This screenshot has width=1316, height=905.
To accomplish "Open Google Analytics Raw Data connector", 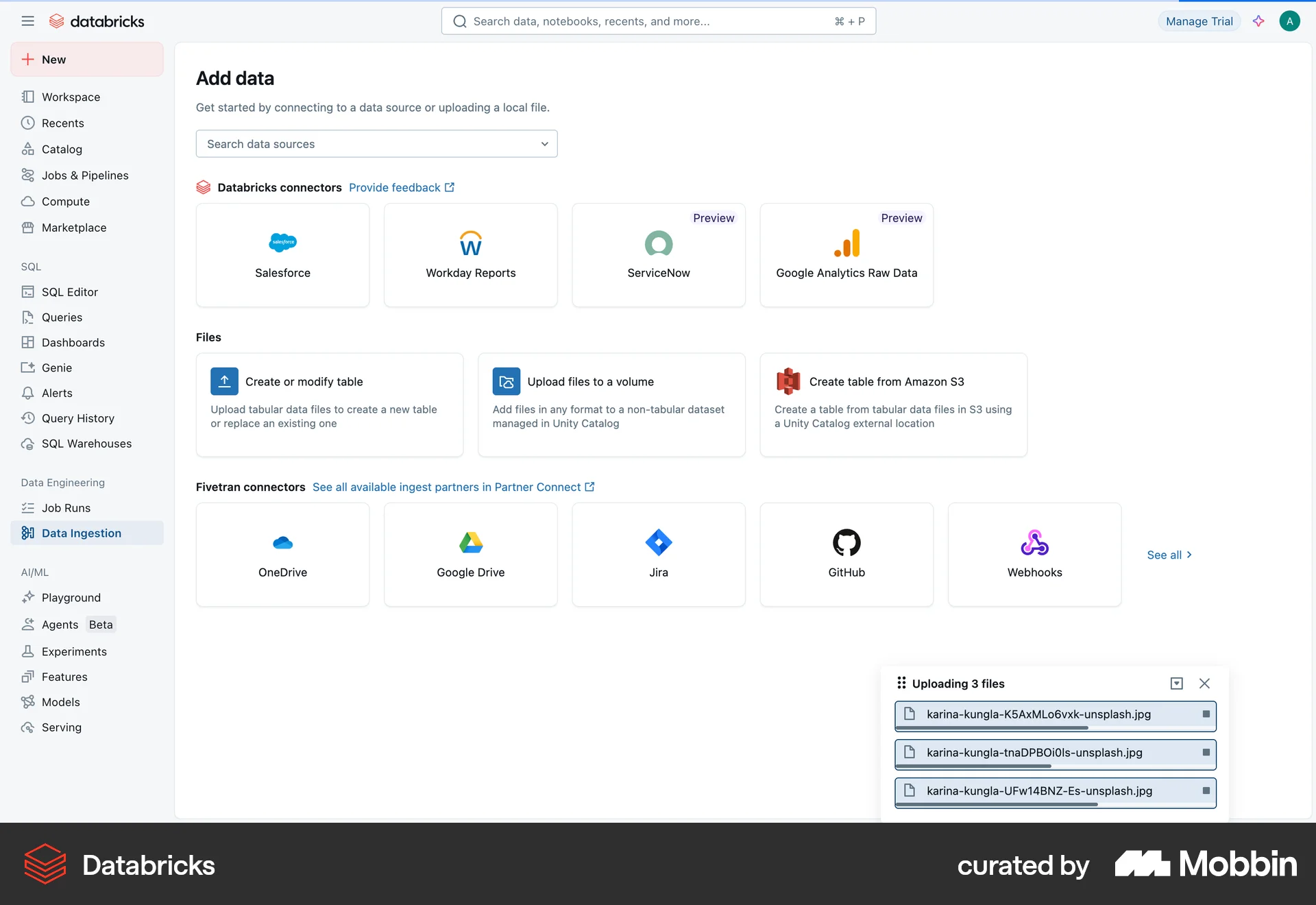I will tap(846, 255).
